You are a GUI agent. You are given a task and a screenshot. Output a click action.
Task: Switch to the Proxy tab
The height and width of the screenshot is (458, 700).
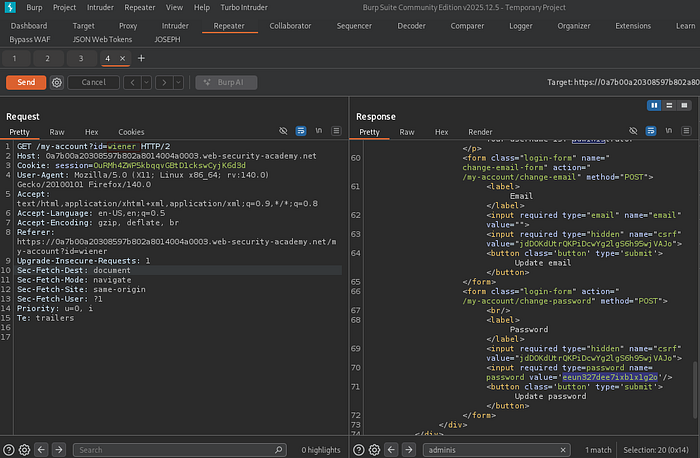(x=128, y=26)
